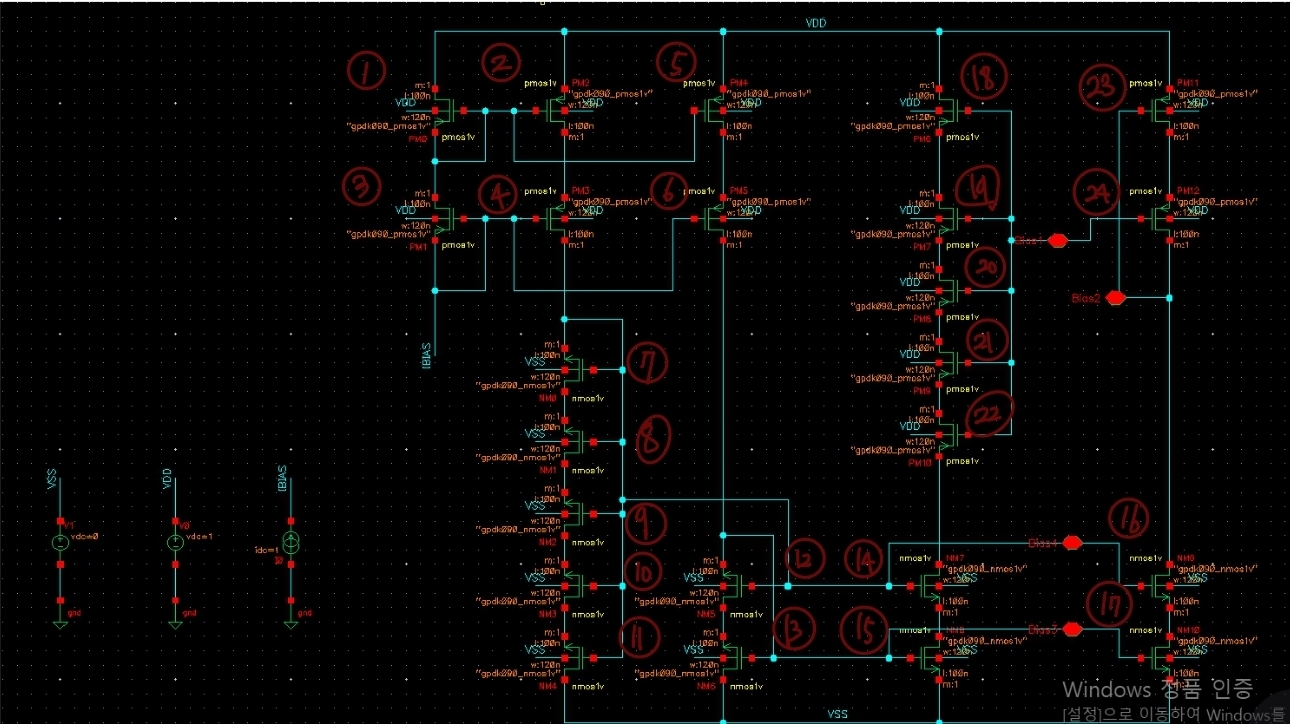Select the V0 vdc=1 voltage source symbol
Viewport: 1290px width, 724px height.
(175, 540)
